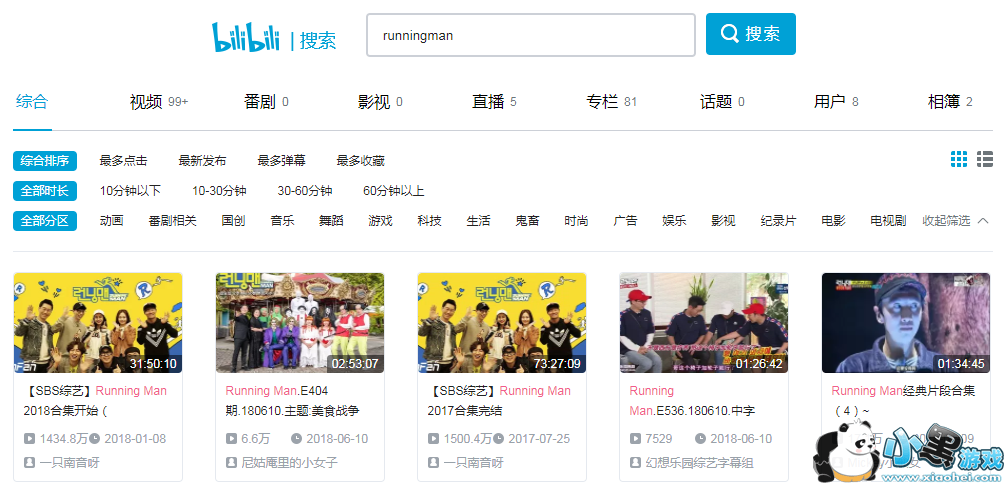The height and width of the screenshot is (486, 1005).
Task: Open the 直播 tab
Action: tap(494, 101)
